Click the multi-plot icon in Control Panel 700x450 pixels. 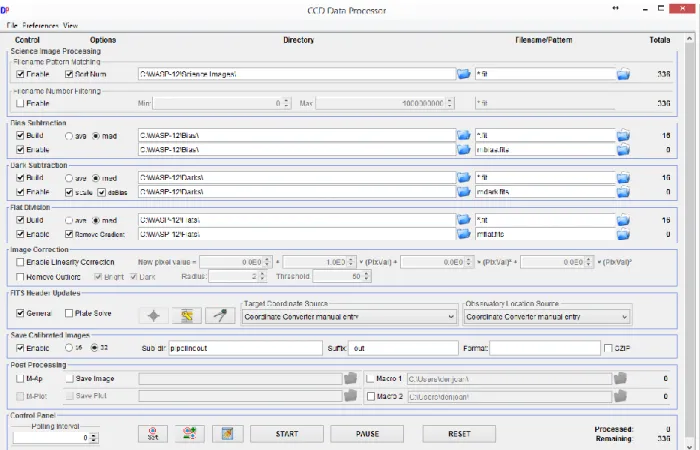(x=228, y=433)
